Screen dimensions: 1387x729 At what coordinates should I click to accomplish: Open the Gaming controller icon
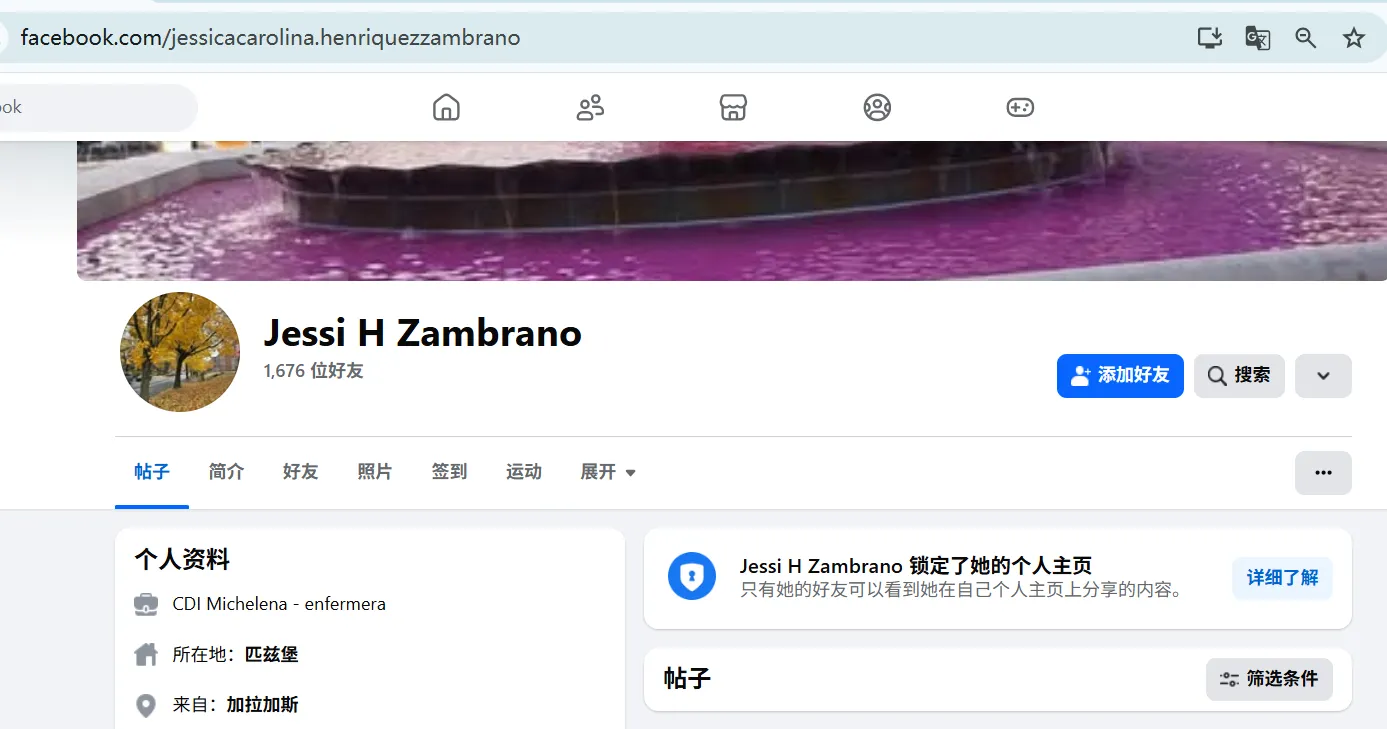(1020, 107)
